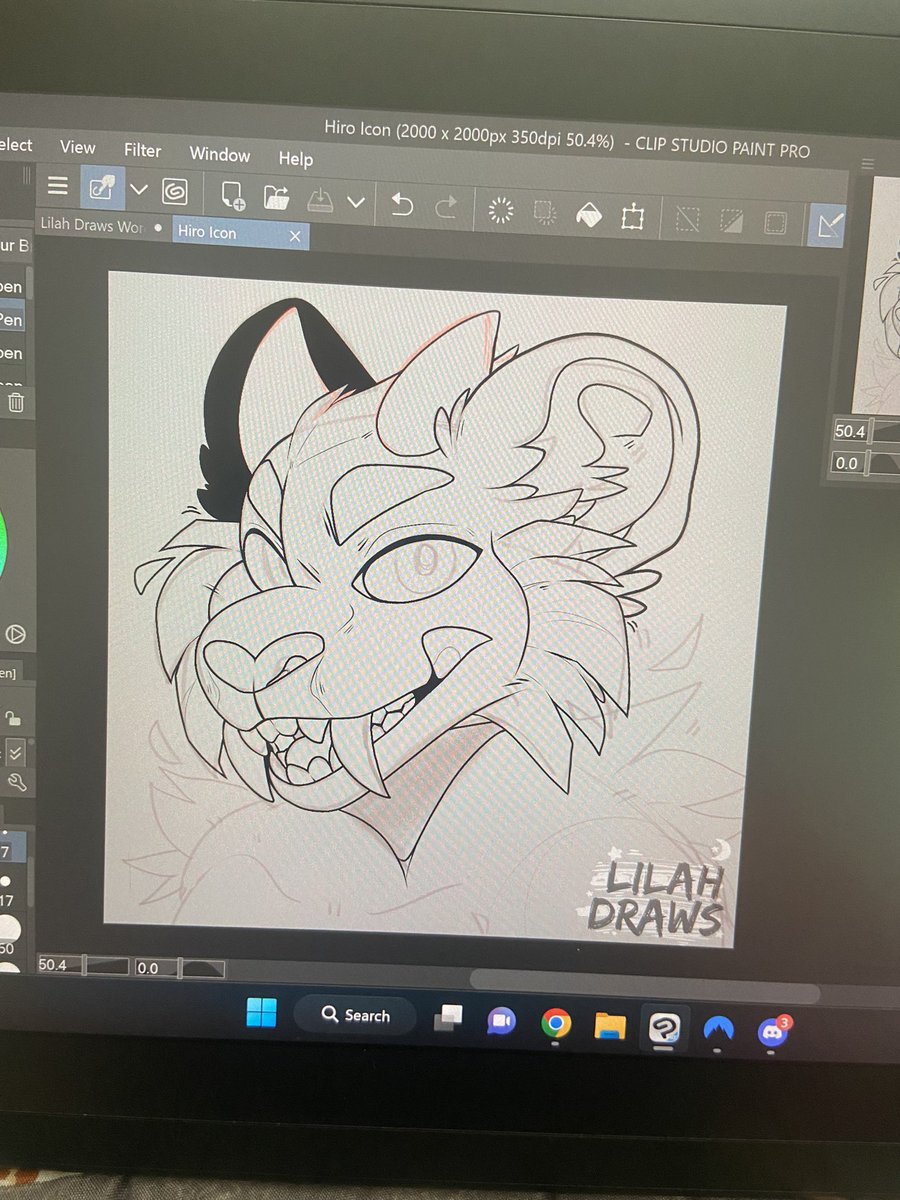Open the hamburger menu in the command bar
Viewport: 900px width, 1200px height.
(x=58, y=186)
